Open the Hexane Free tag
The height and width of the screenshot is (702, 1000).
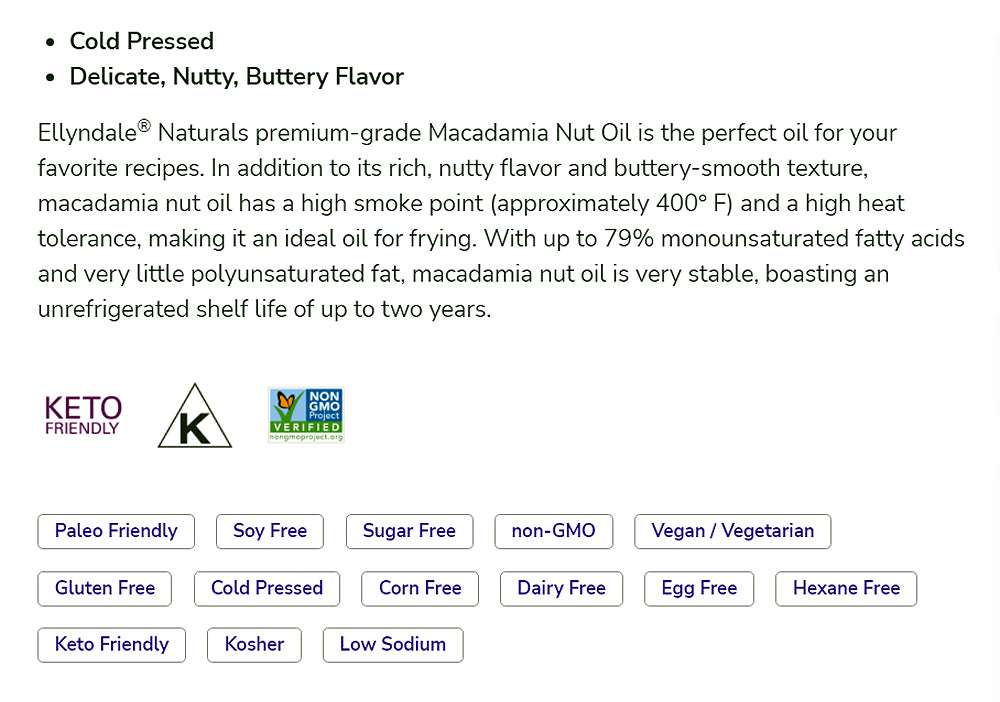coord(846,588)
